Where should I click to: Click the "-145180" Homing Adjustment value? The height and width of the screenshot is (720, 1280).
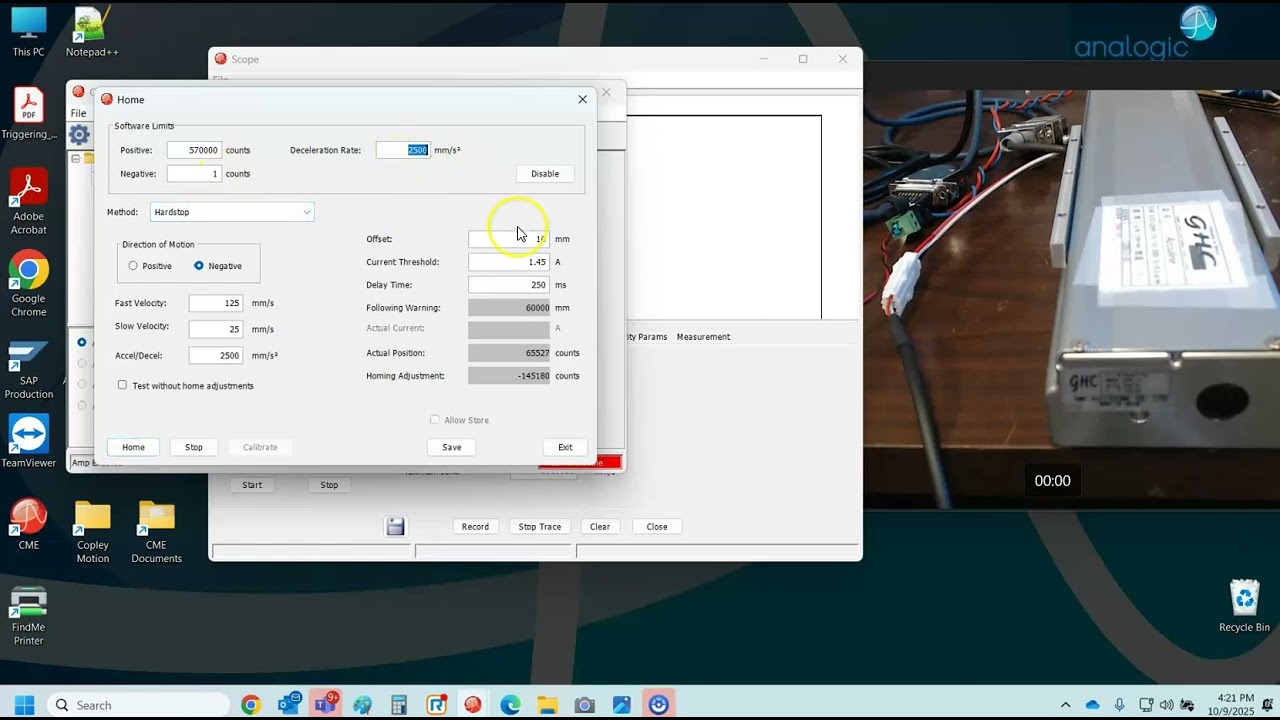(509, 376)
